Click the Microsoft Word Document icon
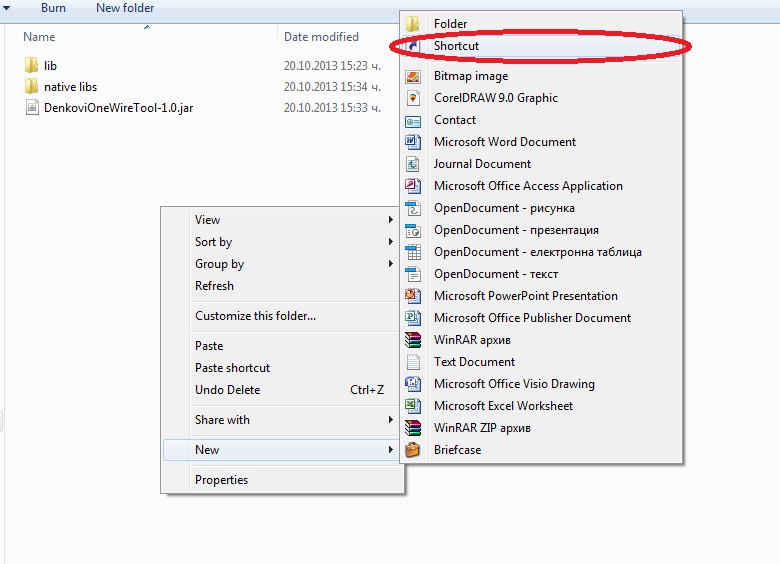This screenshot has width=780, height=564. click(x=413, y=142)
